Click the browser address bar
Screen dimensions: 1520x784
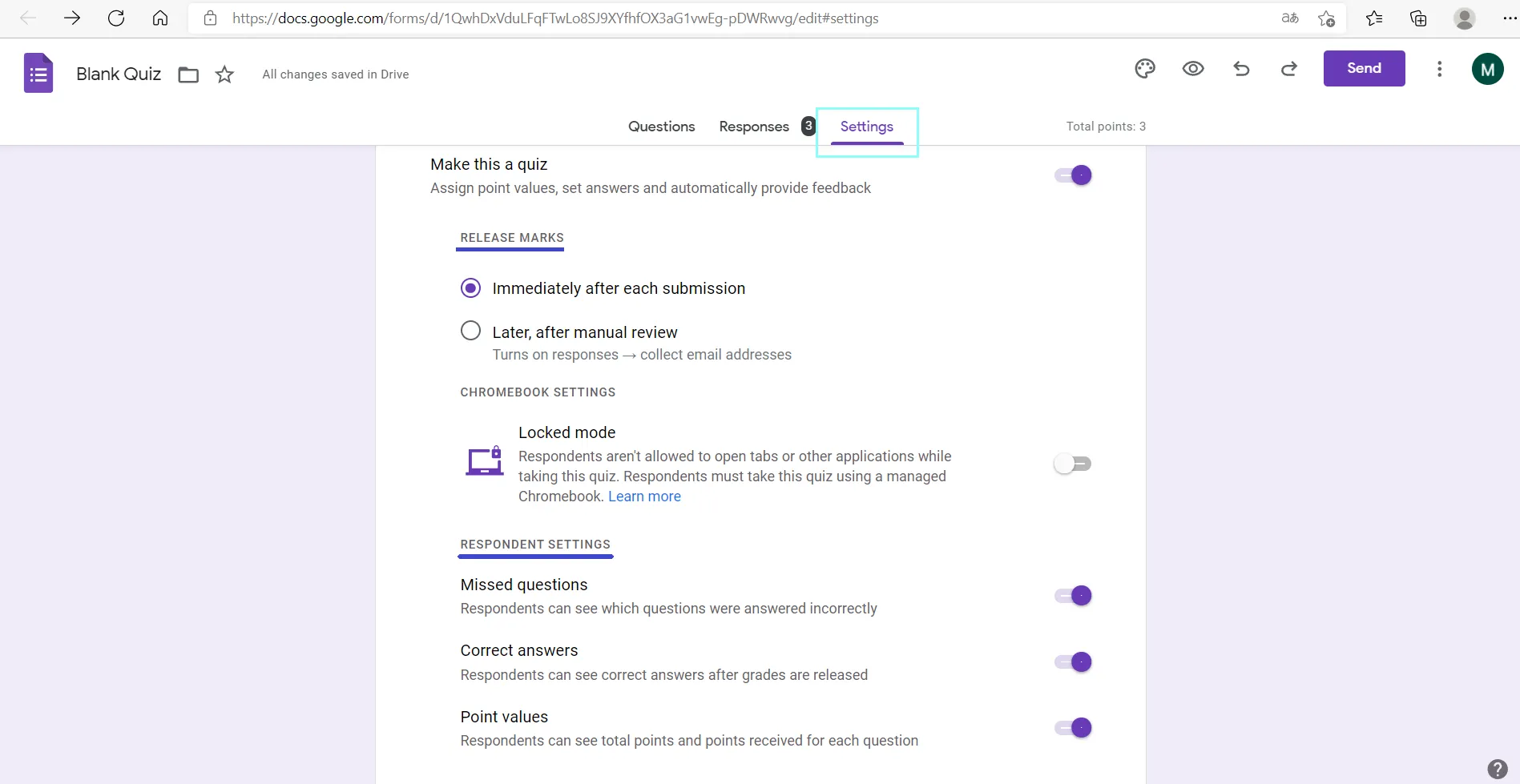coord(721,18)
